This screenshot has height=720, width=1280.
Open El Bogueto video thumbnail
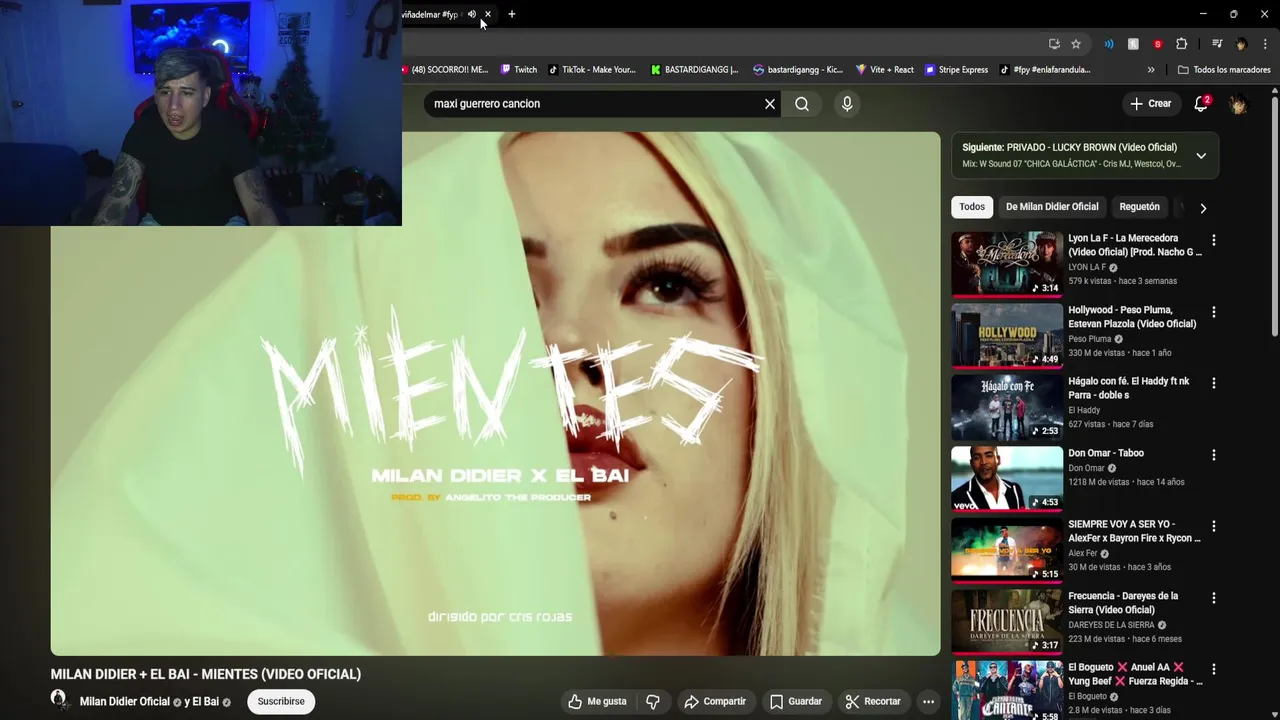[1007, 690]
